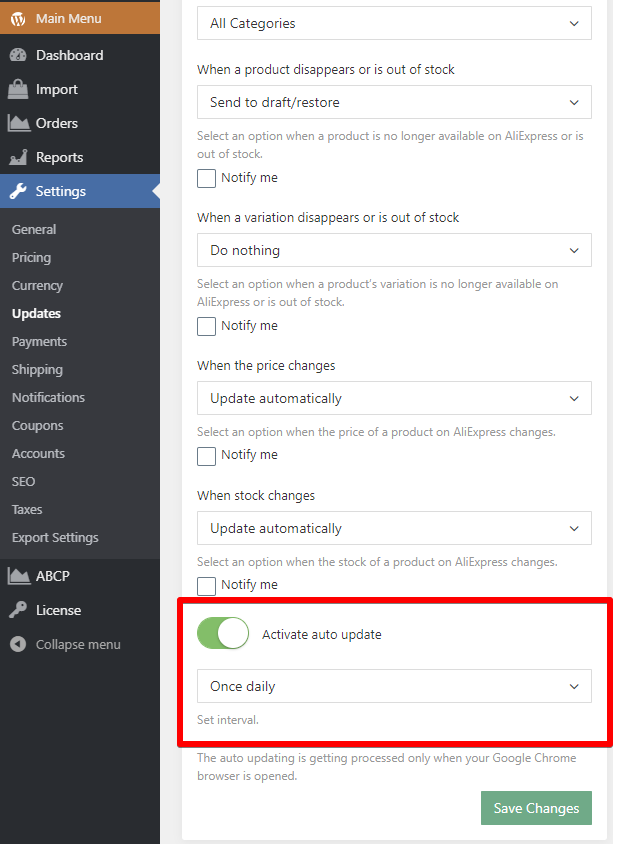Switch to the Updates settings tab
The width and height of the screenshot is (618, 844).
pyautogui.click(x=37, y=313)
